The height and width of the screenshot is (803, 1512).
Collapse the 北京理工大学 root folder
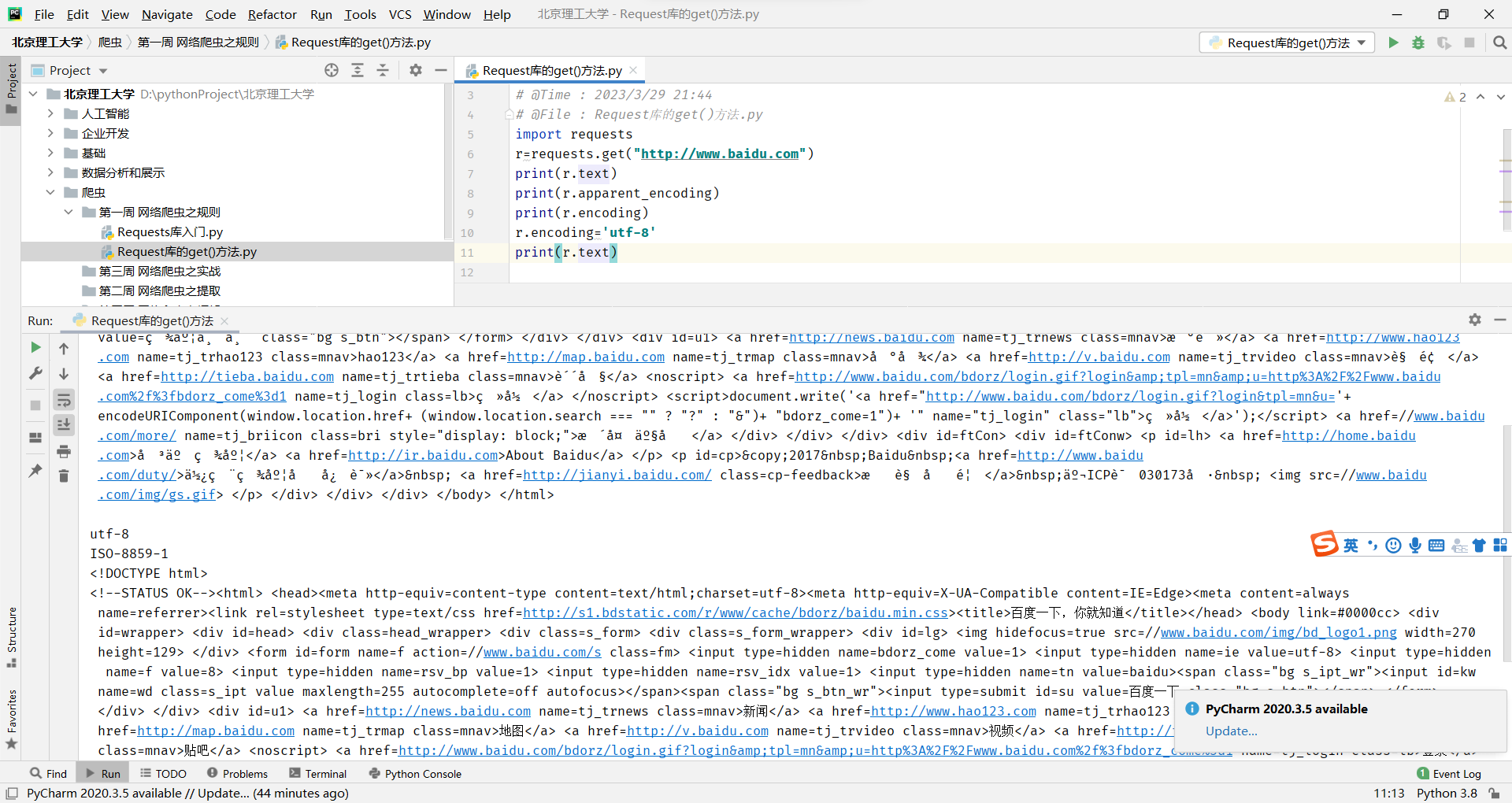pyautogui.click(x=33, y=94)
